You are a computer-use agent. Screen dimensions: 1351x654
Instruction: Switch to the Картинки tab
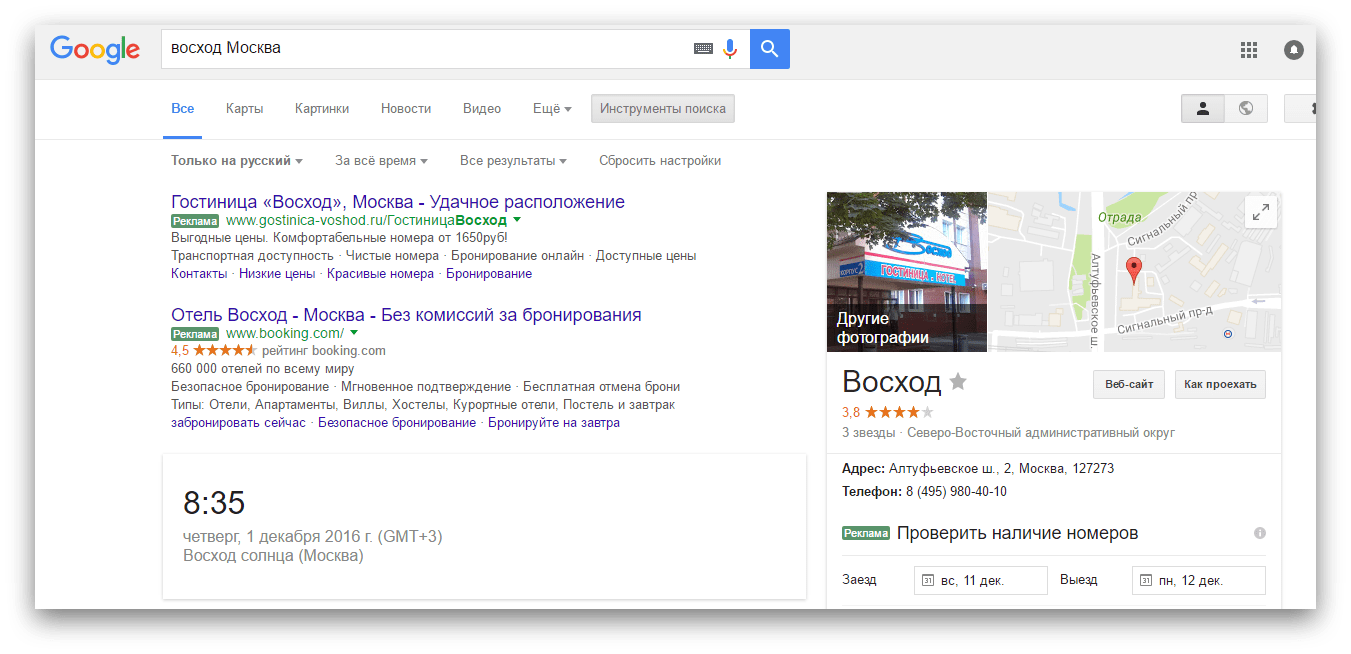point(322,108)
